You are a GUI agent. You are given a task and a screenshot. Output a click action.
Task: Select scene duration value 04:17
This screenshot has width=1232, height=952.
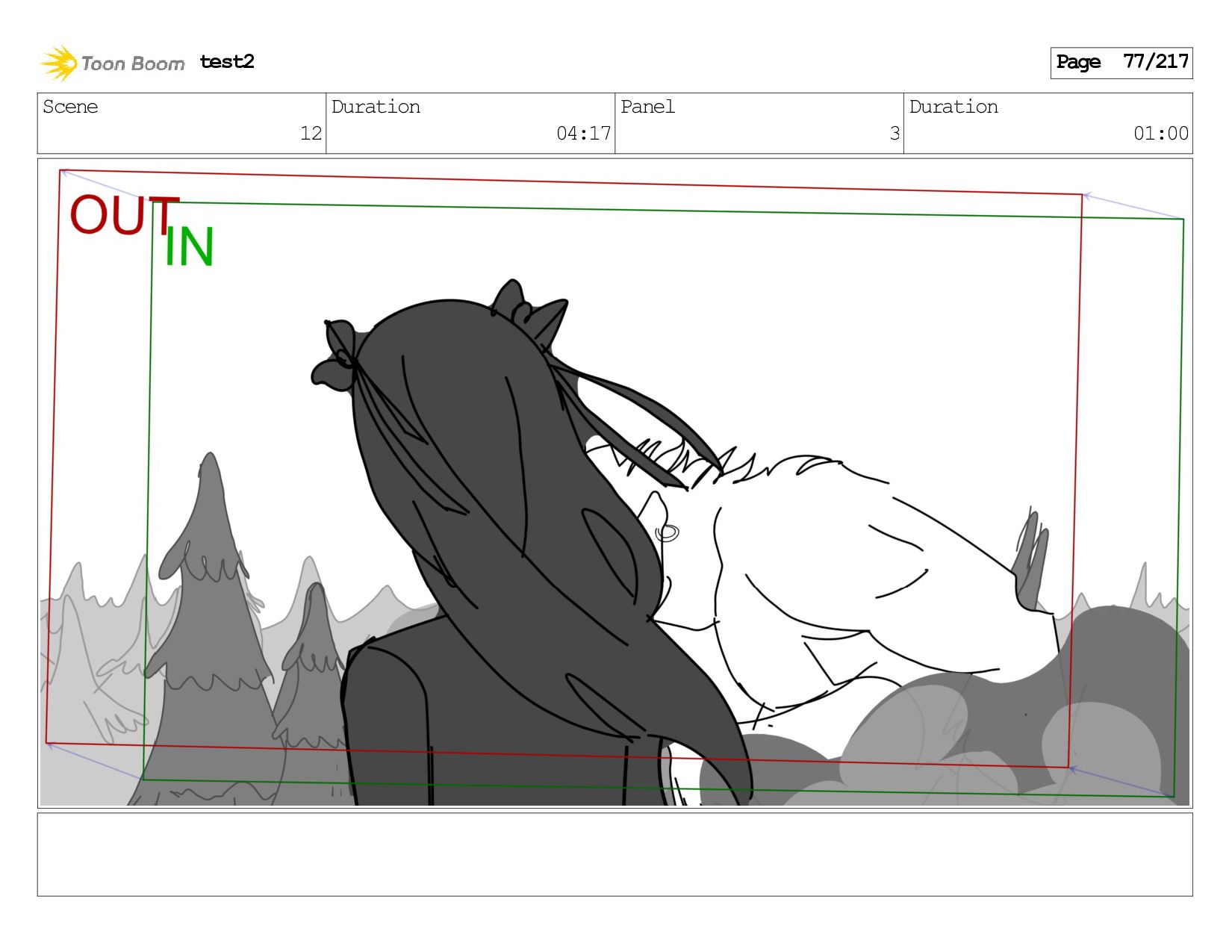[x=583, y=134]
